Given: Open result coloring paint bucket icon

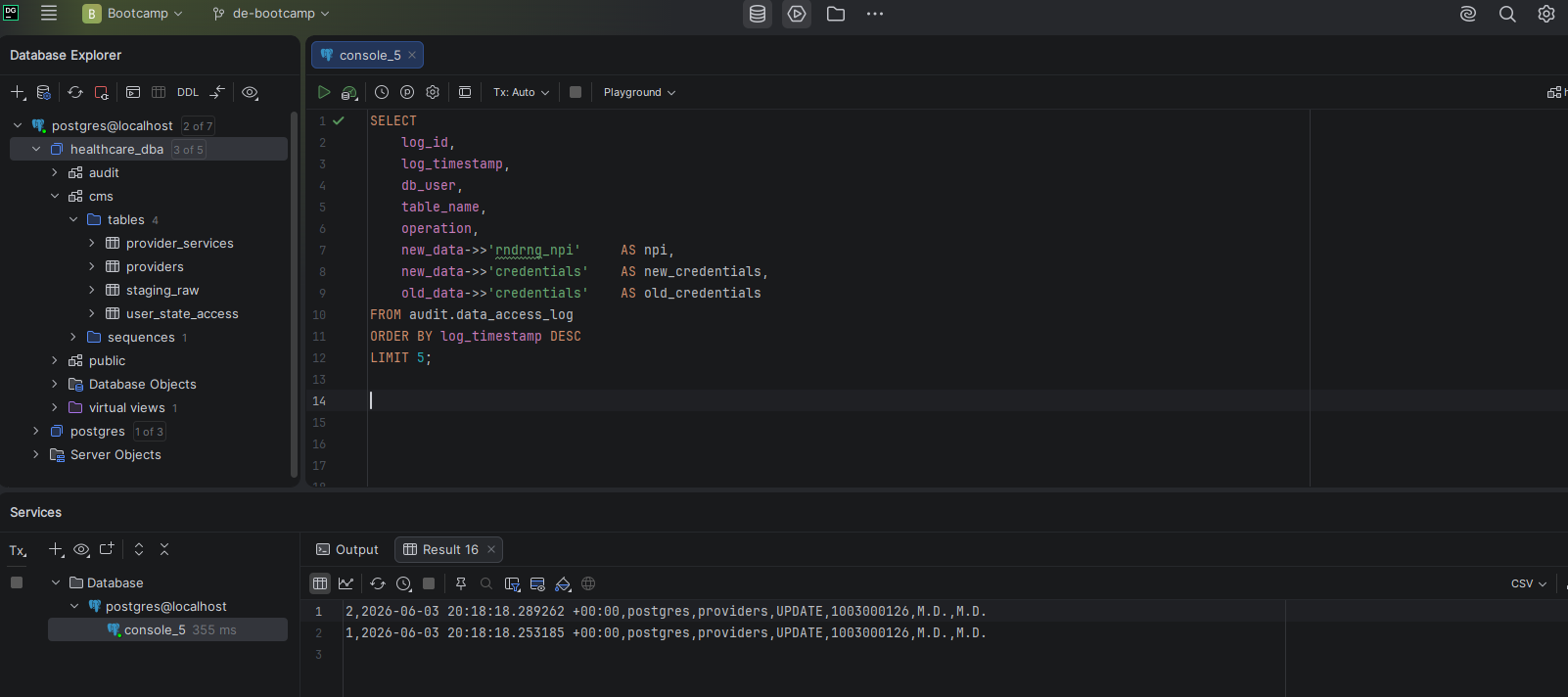Looking at the screenshot, I should point(563,583).
